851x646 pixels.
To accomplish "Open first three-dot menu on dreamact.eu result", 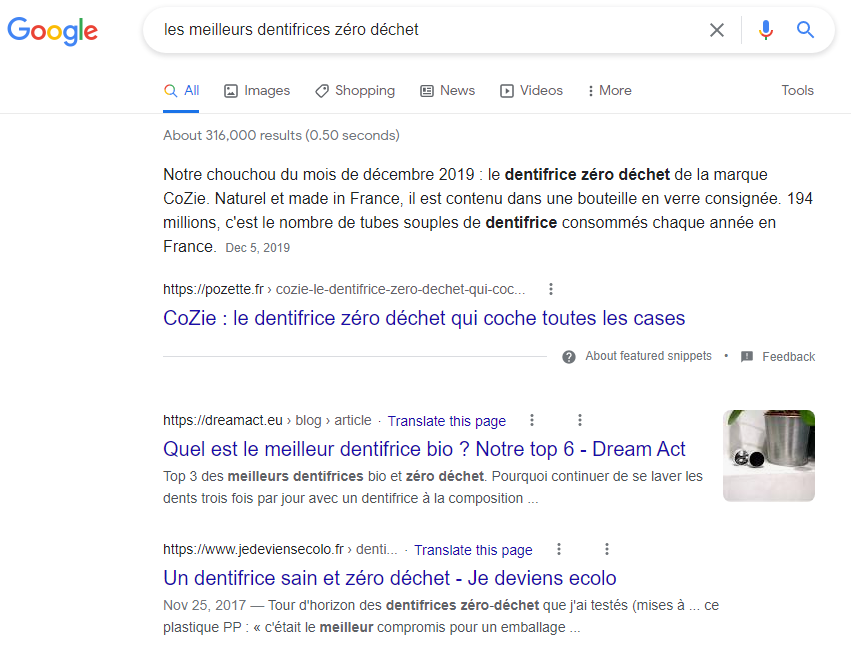I will (x=532, y=420).
